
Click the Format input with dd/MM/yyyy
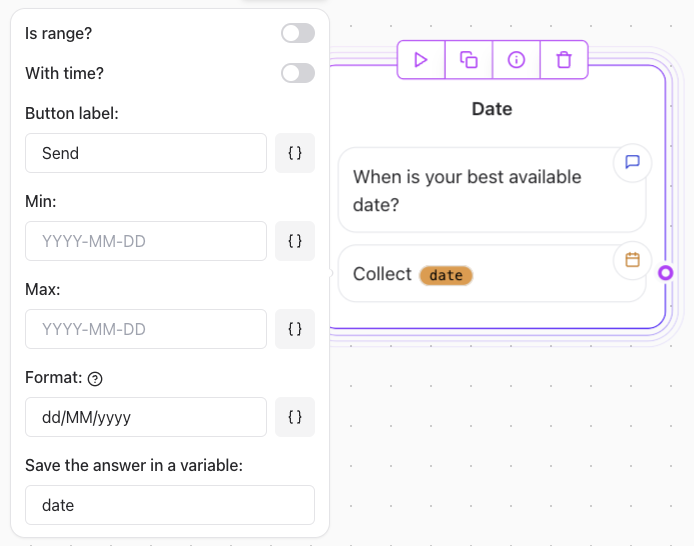click(x=146, y=417)
